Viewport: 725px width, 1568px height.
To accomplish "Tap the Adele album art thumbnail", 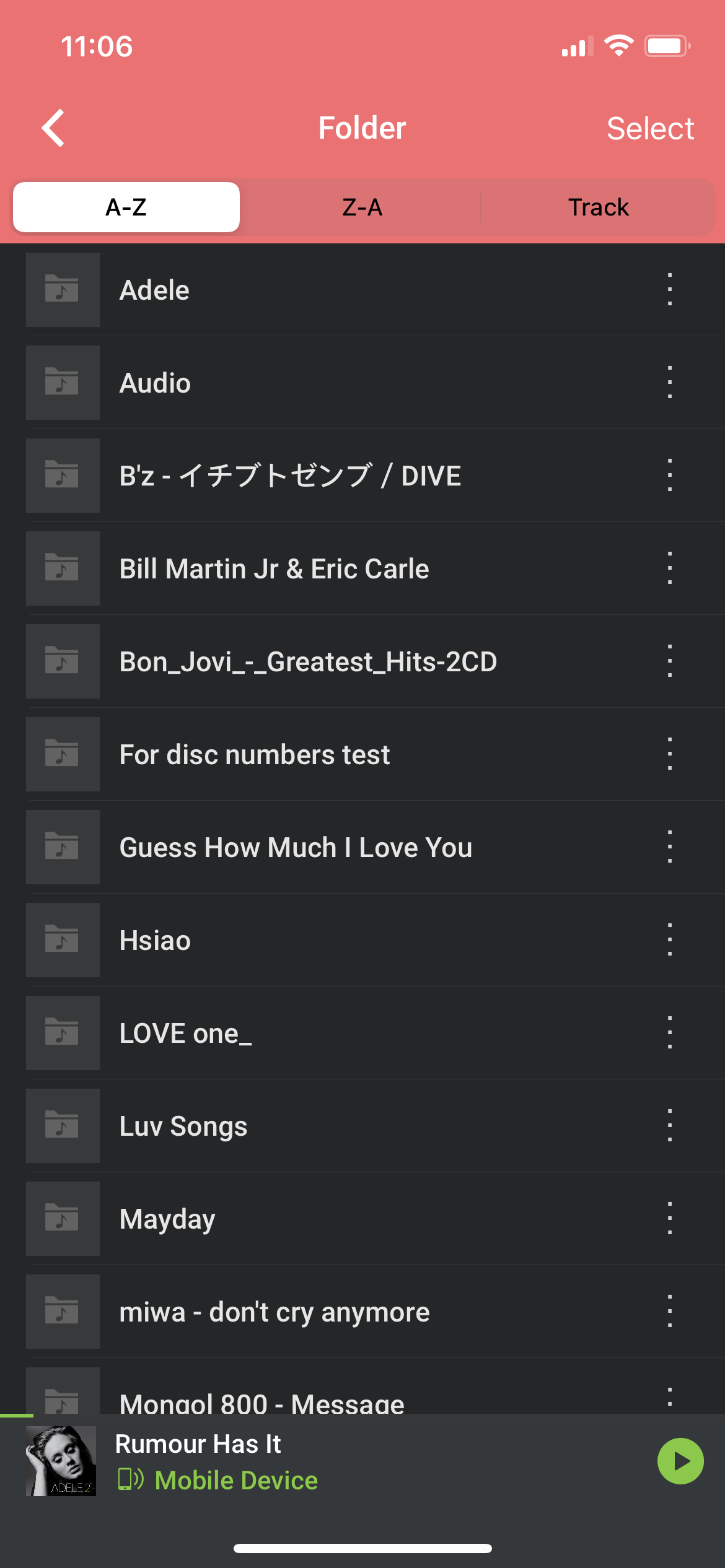I will tap(61, 1461).
